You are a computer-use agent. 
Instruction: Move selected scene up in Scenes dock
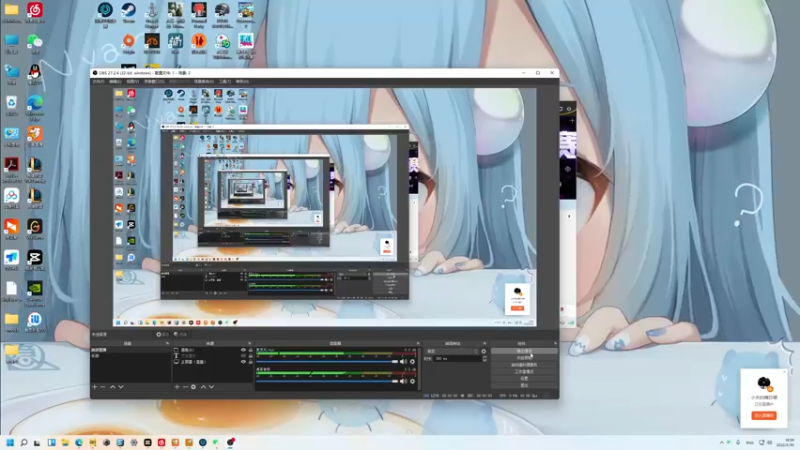click(113, 387)
